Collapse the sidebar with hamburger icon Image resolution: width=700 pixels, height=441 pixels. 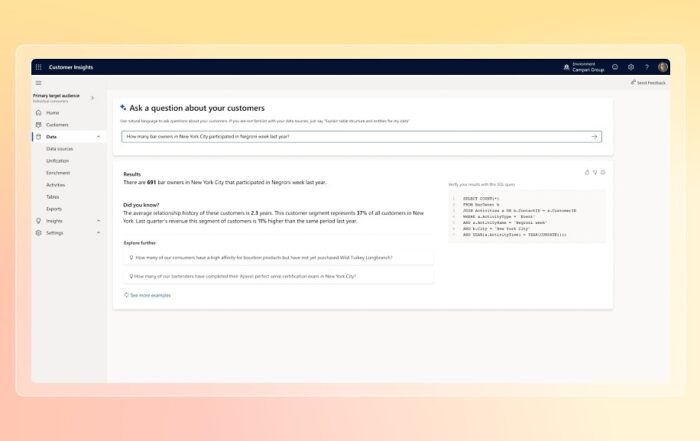pos(38,83)
